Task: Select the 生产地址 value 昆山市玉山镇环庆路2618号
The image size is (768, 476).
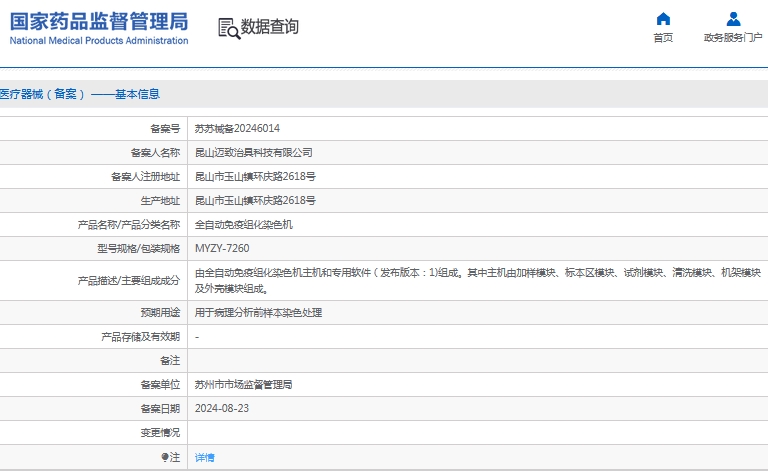Action: [255, 201]
